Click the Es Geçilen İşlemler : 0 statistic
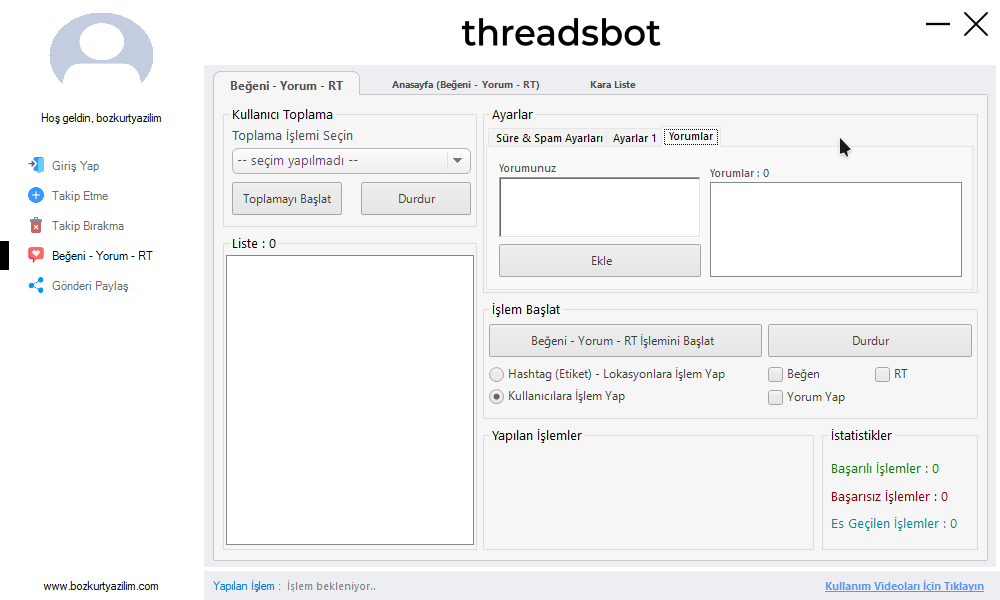1000x600 pixels. coord(893,523)
